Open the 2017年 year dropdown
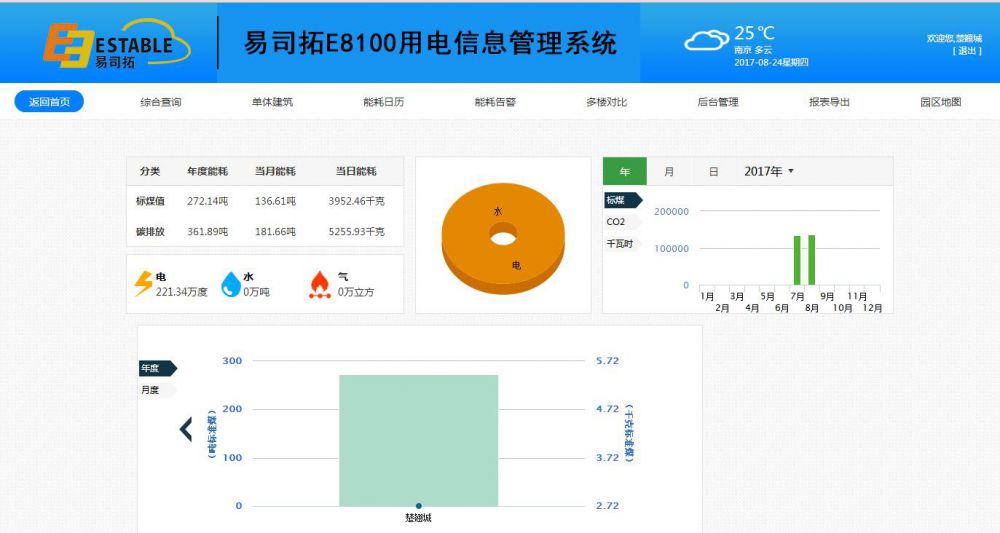The height and width of the screenshot is (533, 1000). point(768,172)
